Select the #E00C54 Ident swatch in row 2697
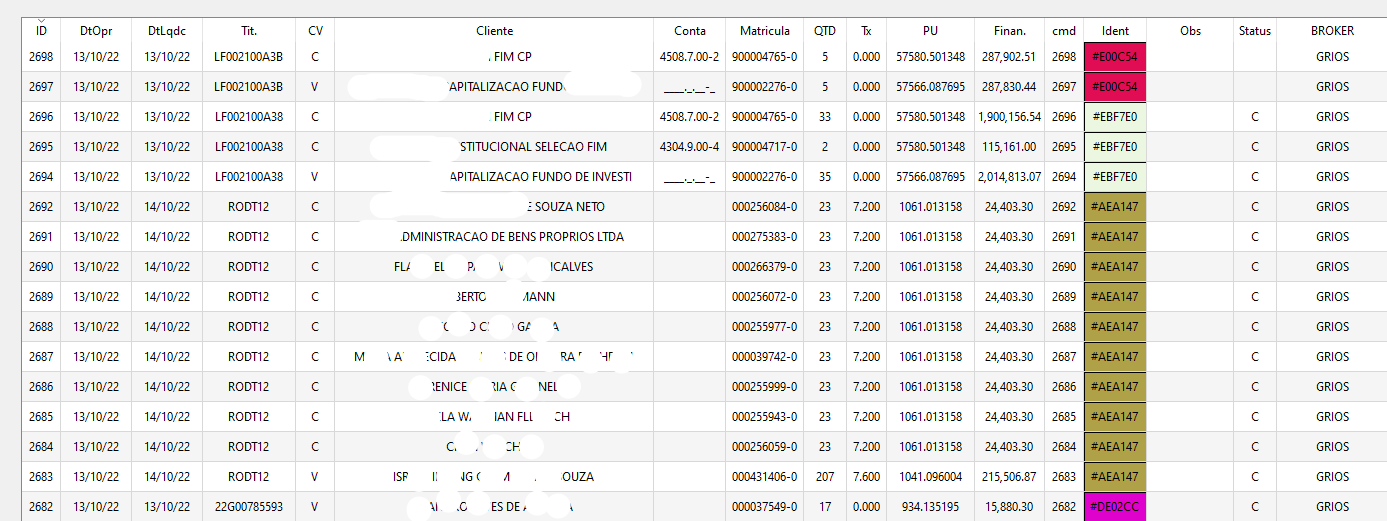 pyautogui.click(x=1115, y=87)
